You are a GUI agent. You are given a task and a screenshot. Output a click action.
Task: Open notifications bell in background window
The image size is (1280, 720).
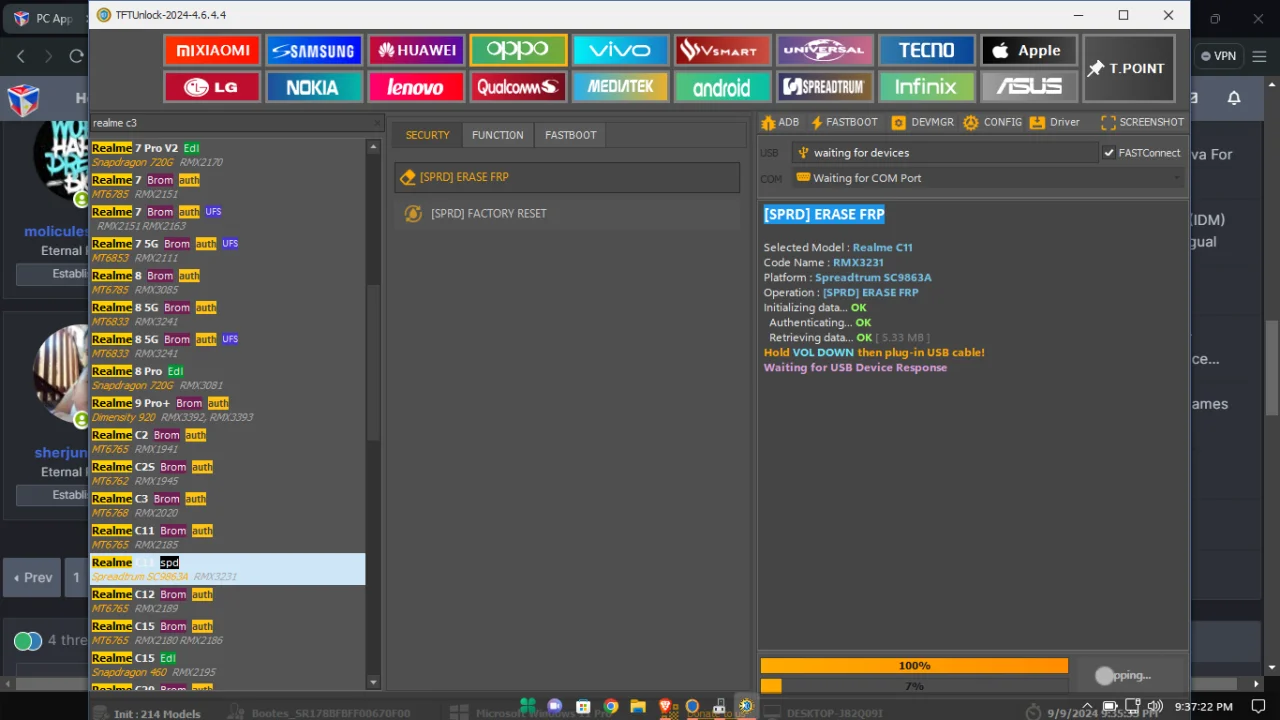coord(1234,98)
